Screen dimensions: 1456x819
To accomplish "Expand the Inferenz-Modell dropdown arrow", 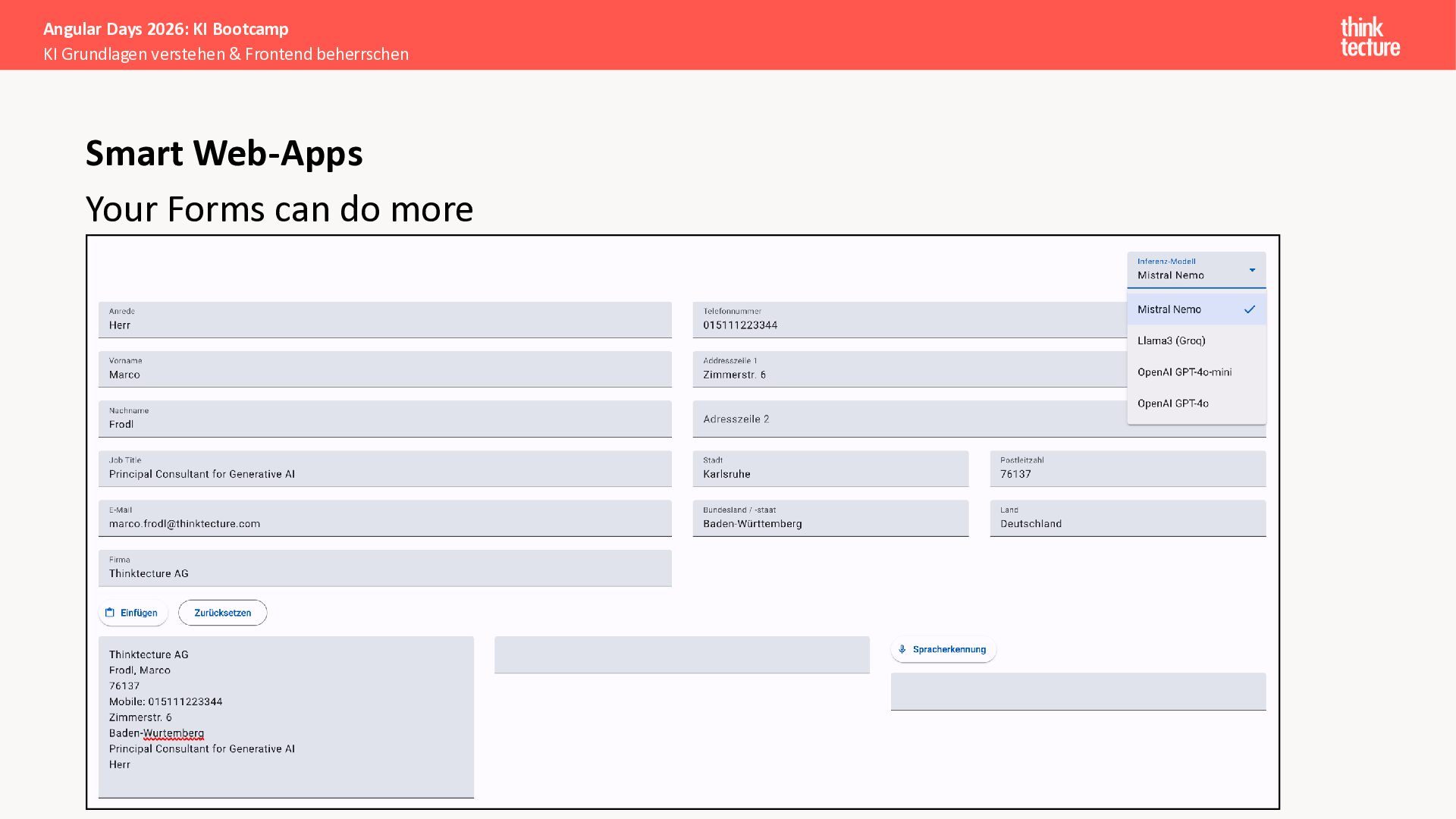I will pos(1252,270).
